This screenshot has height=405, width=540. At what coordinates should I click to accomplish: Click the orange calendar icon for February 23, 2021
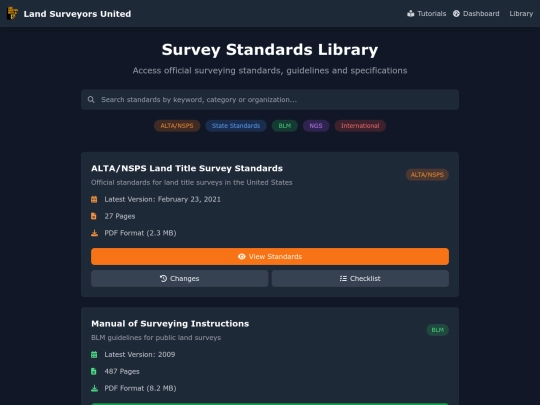click(94, 199)
